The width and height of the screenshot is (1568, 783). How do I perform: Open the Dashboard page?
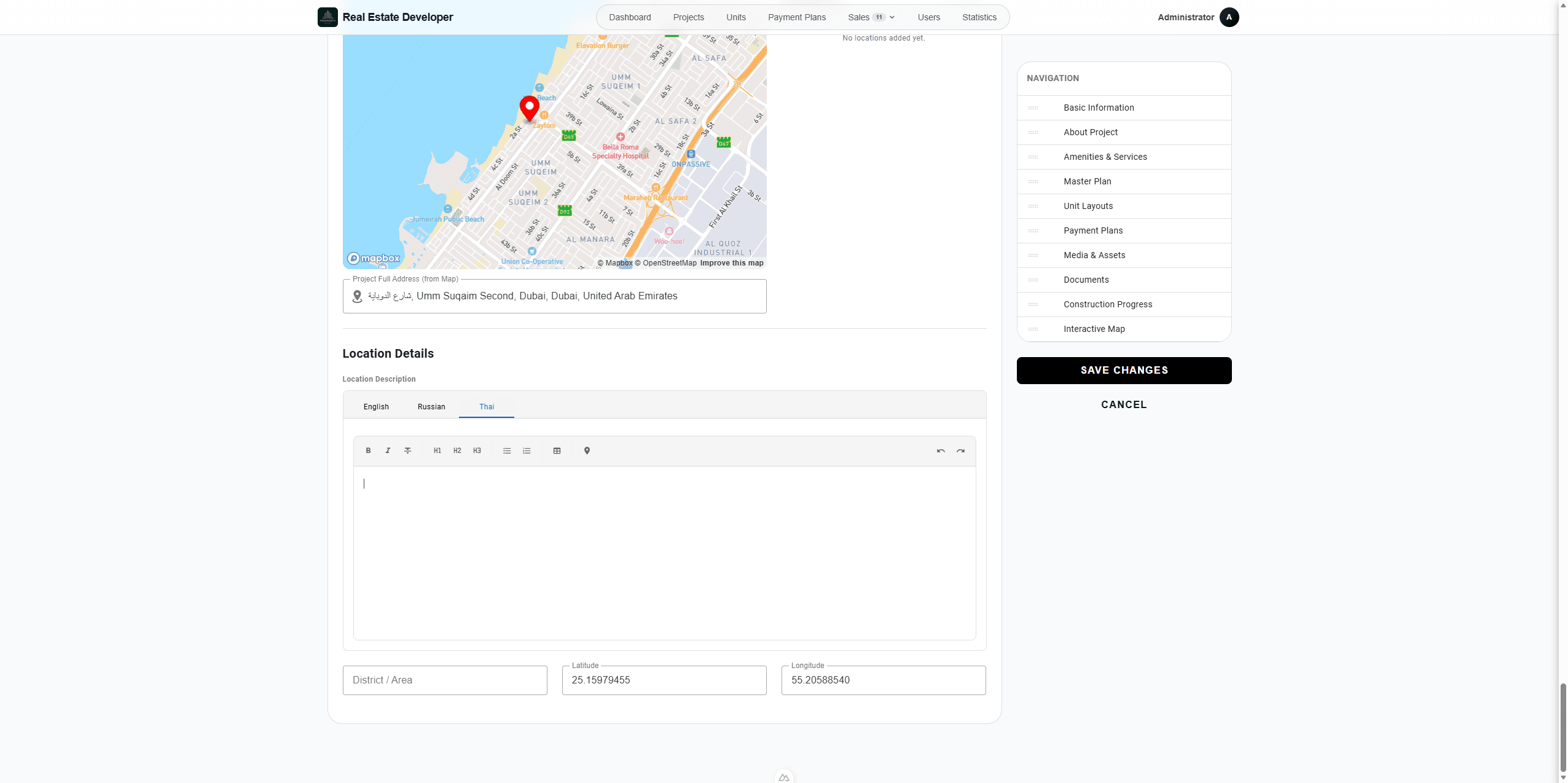[x=630, y=17]
